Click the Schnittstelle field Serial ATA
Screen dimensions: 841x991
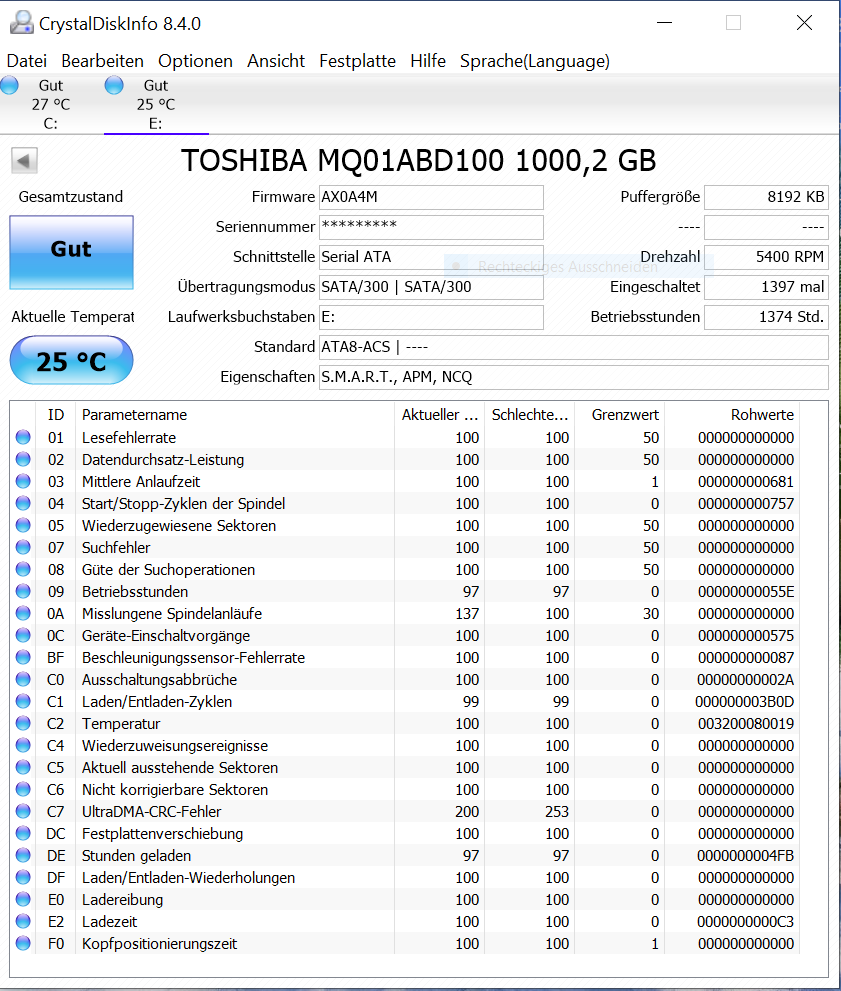(x=431, y=257)
